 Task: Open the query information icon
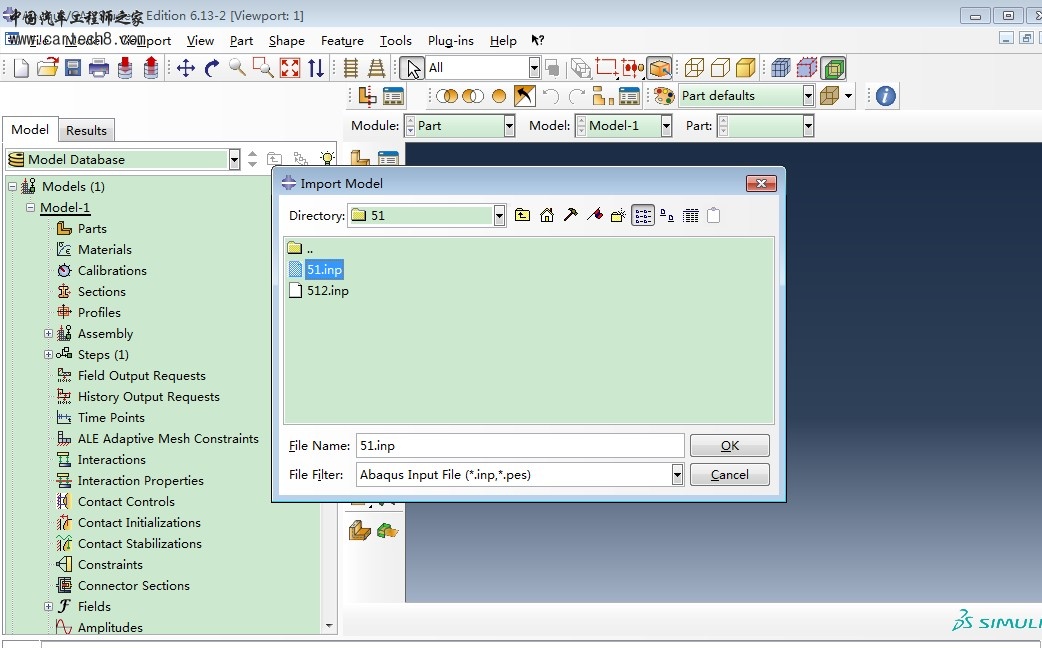pyautogui.click(x=885, y=96)
